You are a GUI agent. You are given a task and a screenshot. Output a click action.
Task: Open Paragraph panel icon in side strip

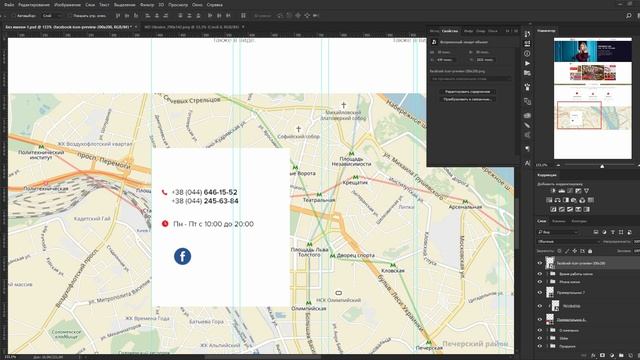527,149
